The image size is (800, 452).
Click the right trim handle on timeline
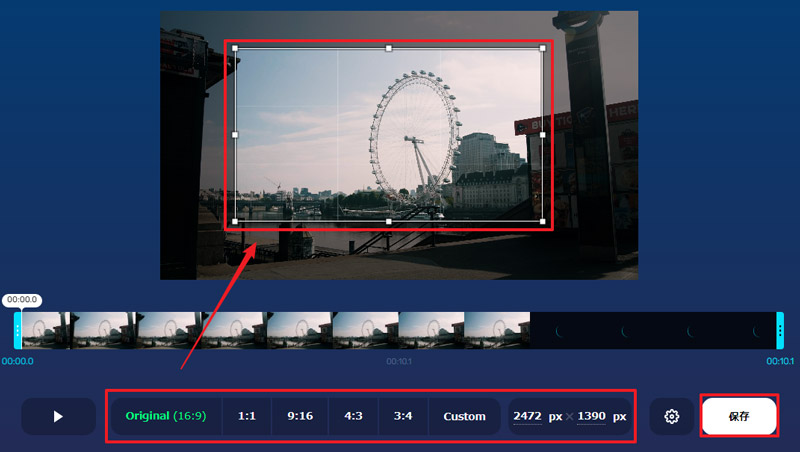pyautogui.click(x=780, y=329)
